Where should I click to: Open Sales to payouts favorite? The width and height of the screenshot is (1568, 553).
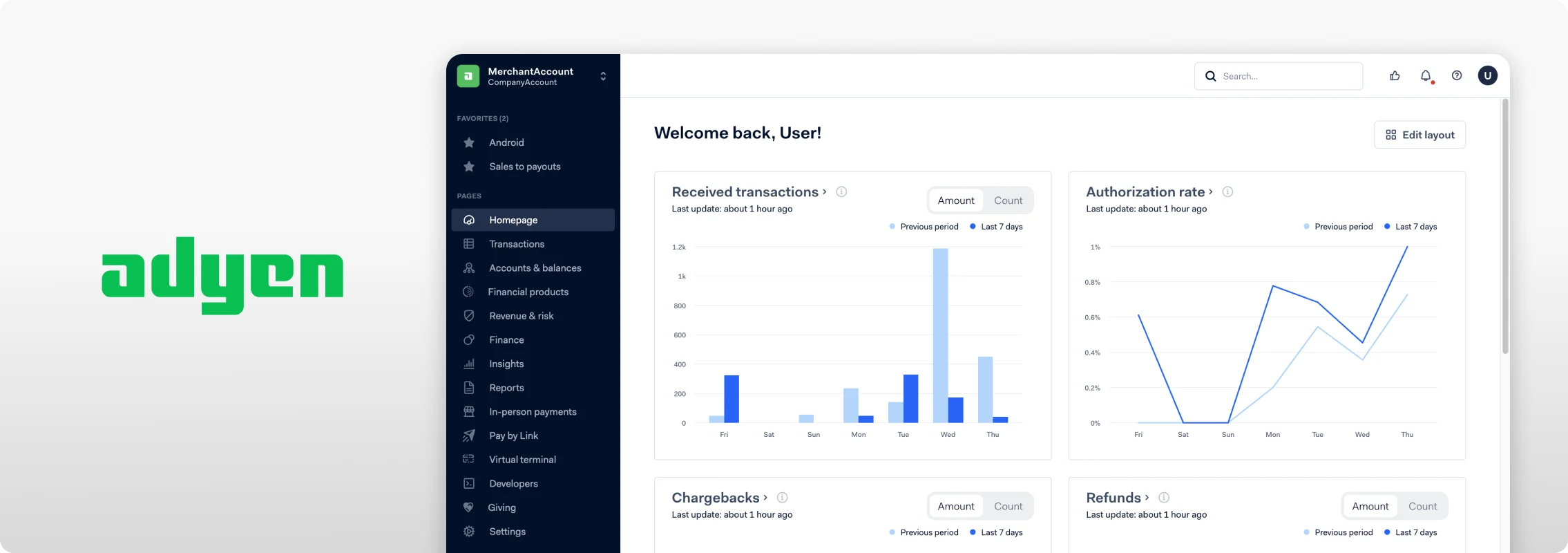click(x=525, y=167)
